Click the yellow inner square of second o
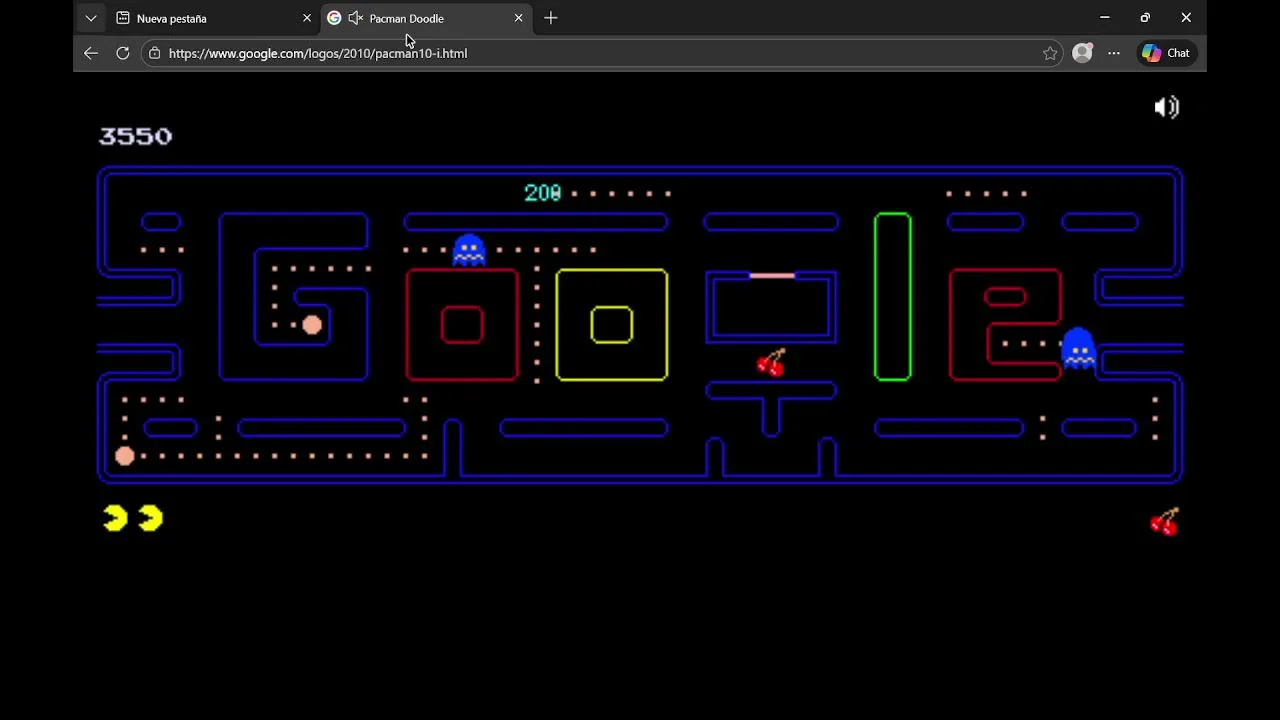1280x720 pixels. point(612,325)
